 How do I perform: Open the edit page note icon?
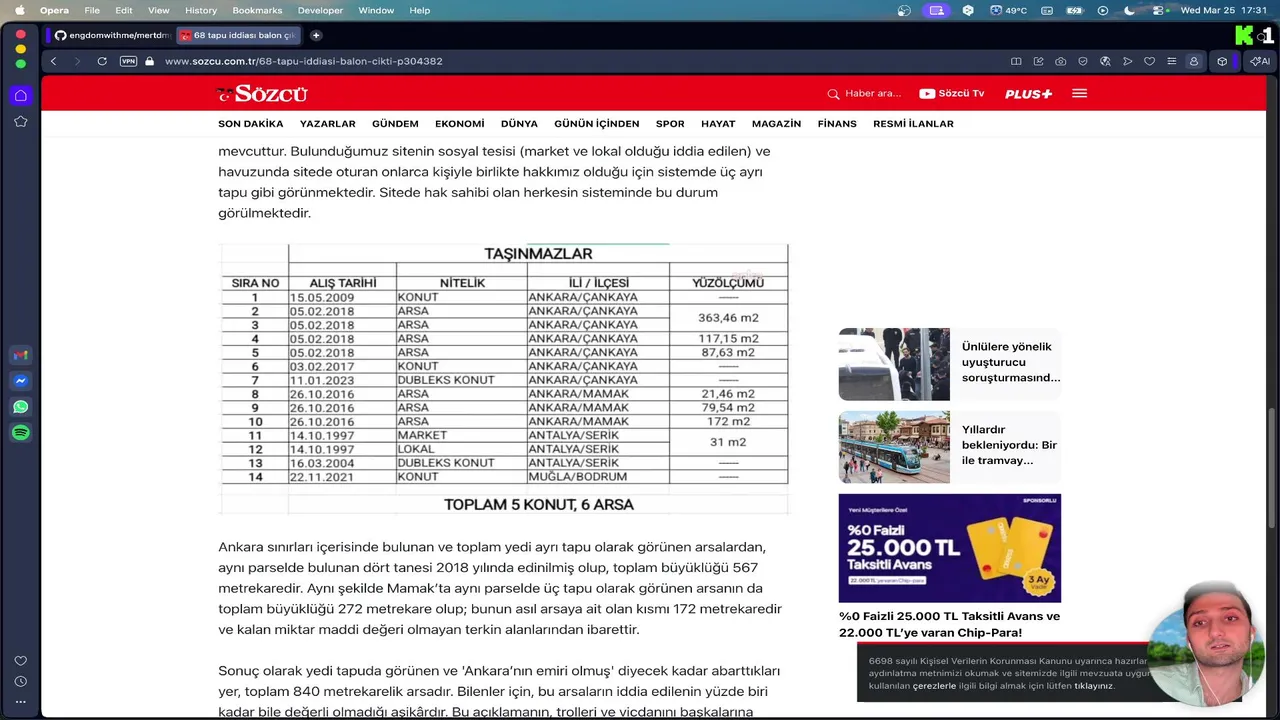click(1038, 61)
